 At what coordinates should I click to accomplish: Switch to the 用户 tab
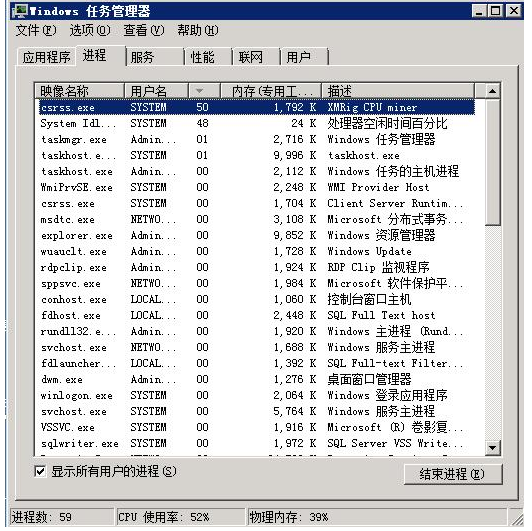coord(304,57)
